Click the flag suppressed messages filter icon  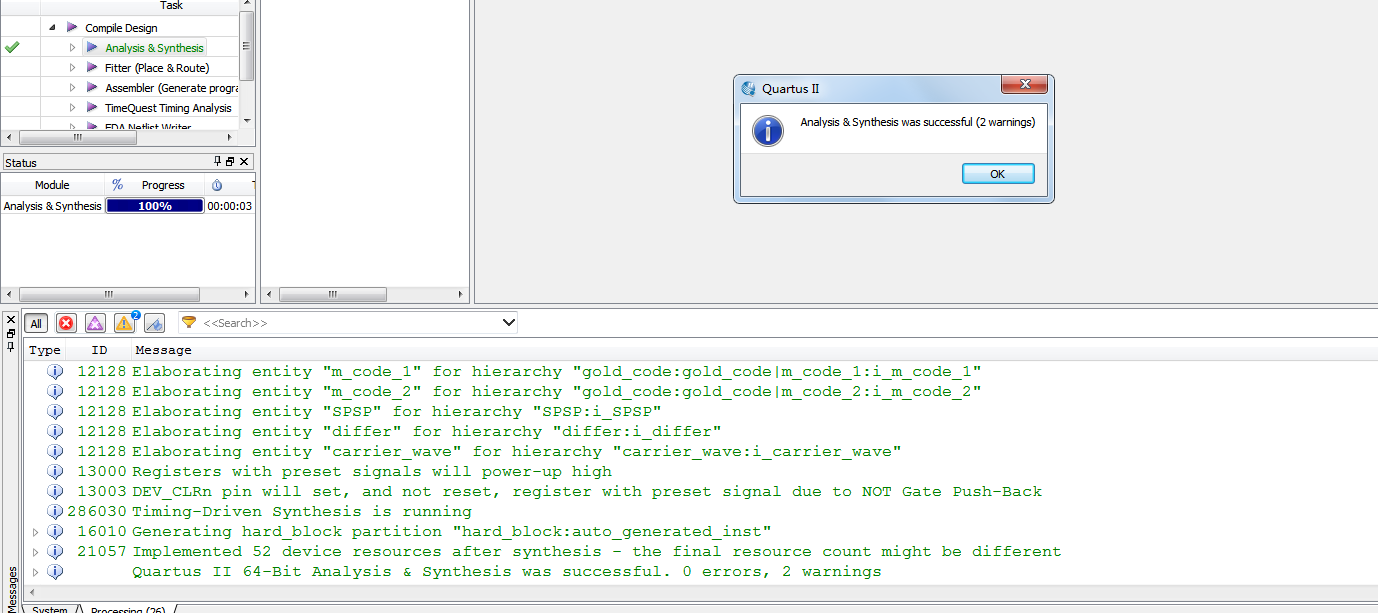(x=154, y=323)
